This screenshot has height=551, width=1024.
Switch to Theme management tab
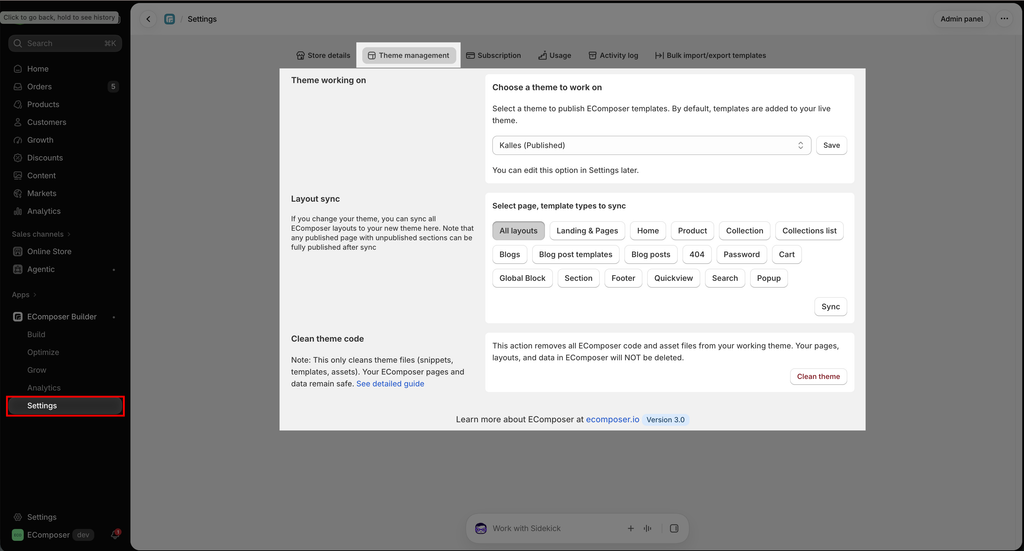(x=409, y=55)
